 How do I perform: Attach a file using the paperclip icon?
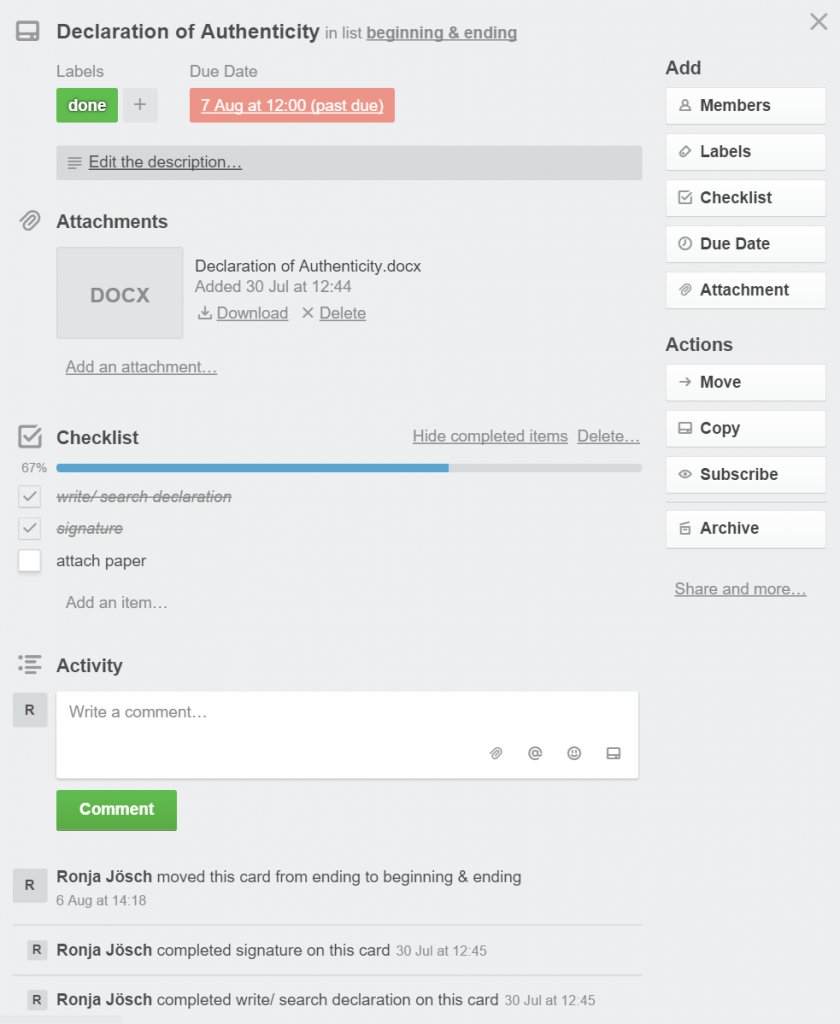point(496,754)
